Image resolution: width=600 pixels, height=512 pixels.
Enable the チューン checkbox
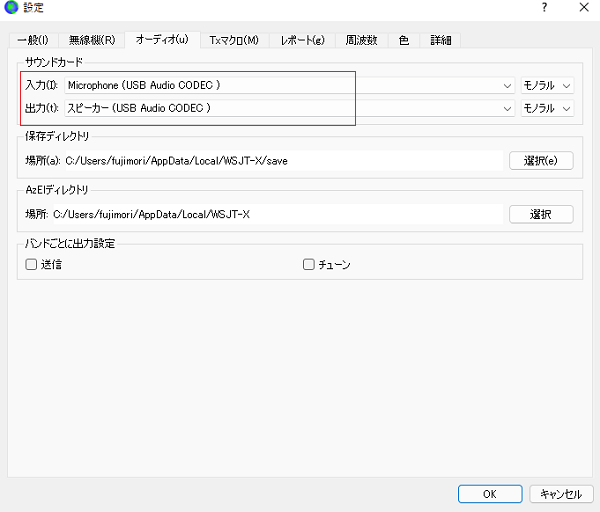point(309,265)
